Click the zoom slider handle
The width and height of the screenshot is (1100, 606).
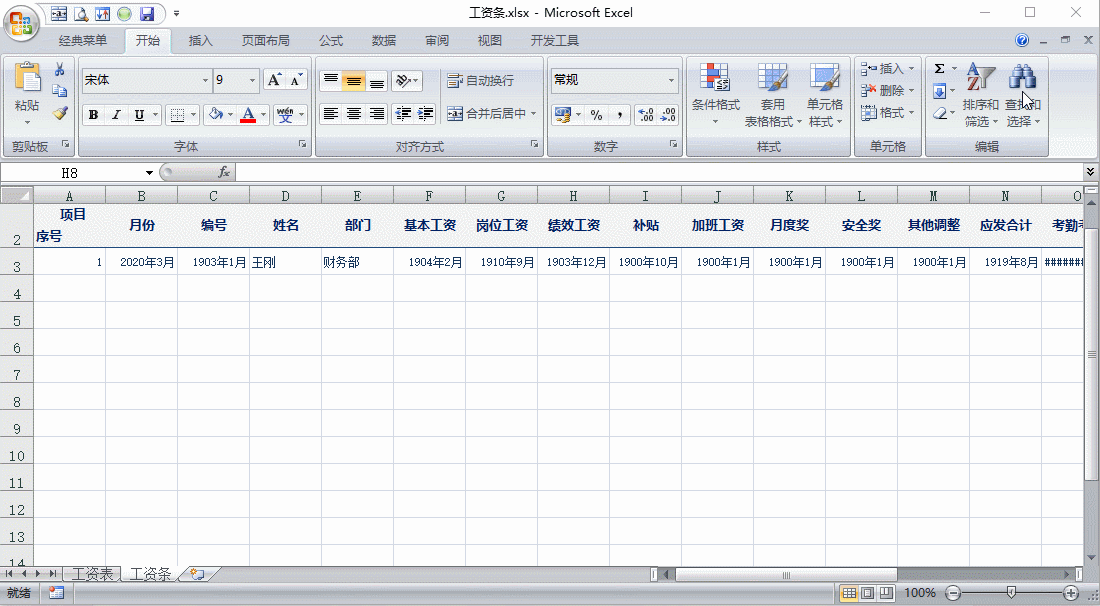click(x=1011, y=593)
